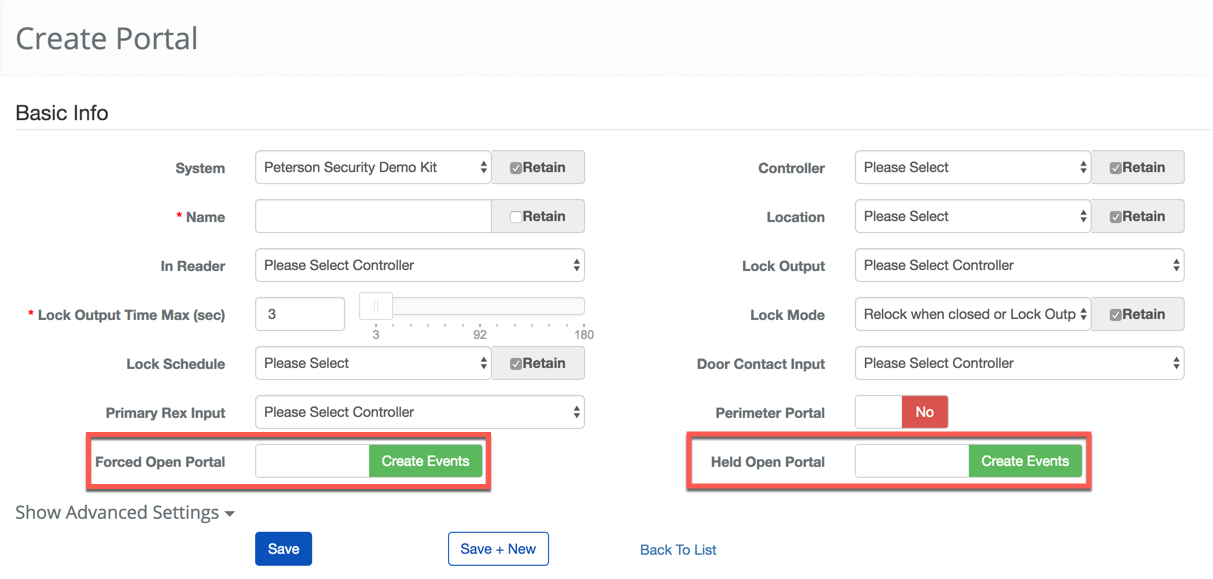Open the System dropdown
Screen dimensions: 1213x579
(x=373, y=168)
